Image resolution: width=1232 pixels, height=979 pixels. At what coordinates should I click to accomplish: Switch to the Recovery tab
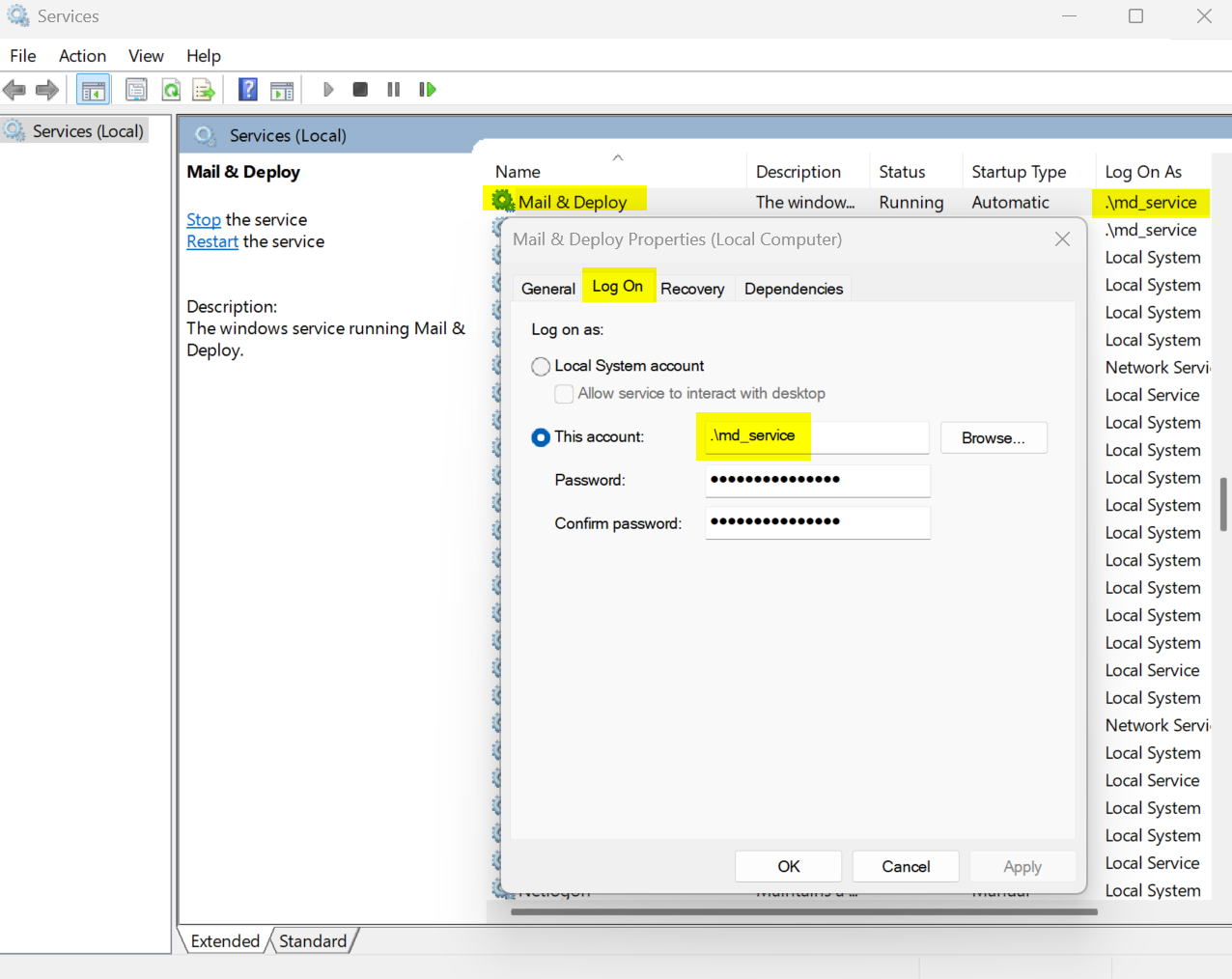click(x=692, y=289)
